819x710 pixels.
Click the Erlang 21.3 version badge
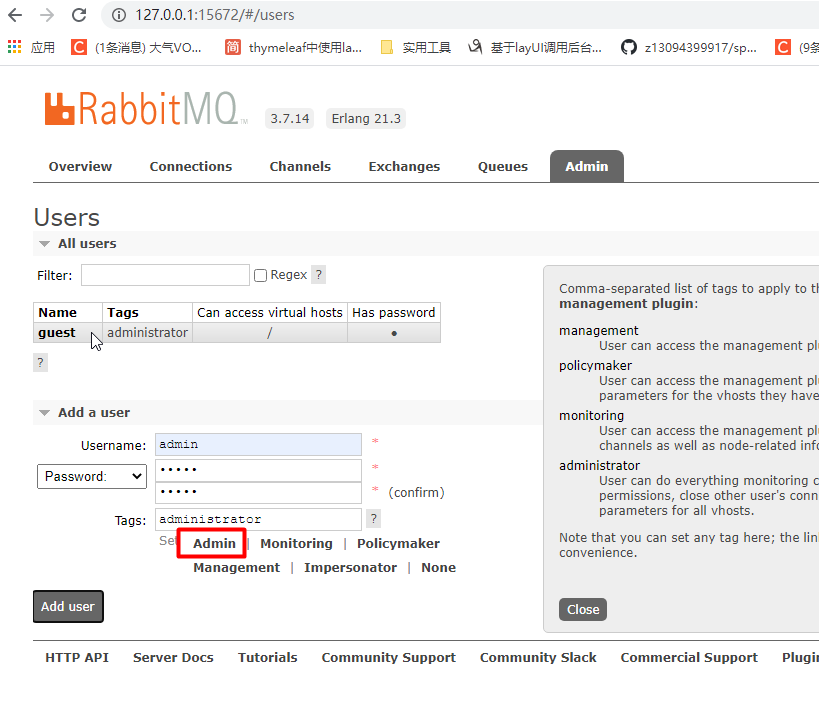tap(366, 119)
